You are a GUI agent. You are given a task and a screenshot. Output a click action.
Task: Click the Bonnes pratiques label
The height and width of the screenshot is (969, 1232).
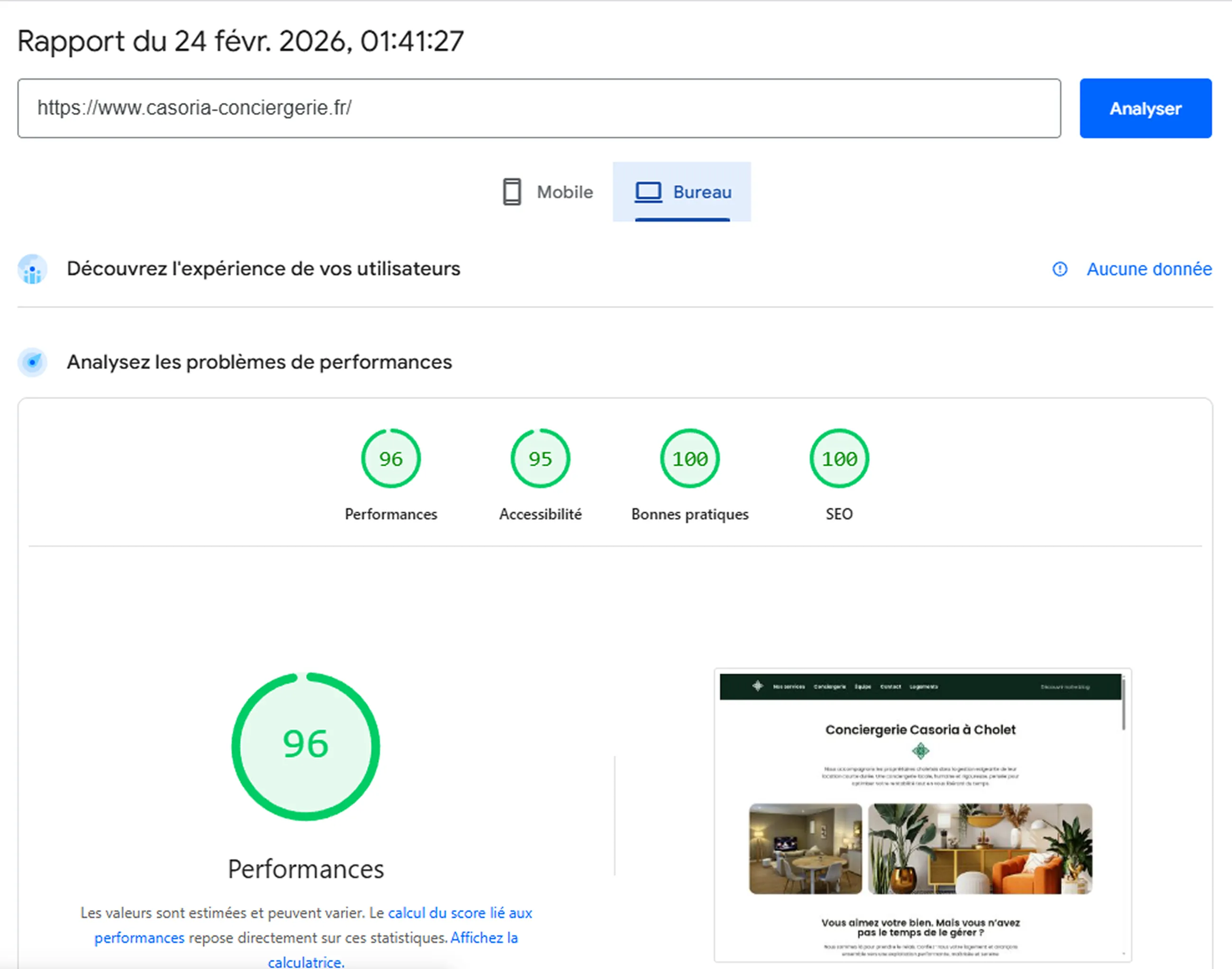coord(690,514)
